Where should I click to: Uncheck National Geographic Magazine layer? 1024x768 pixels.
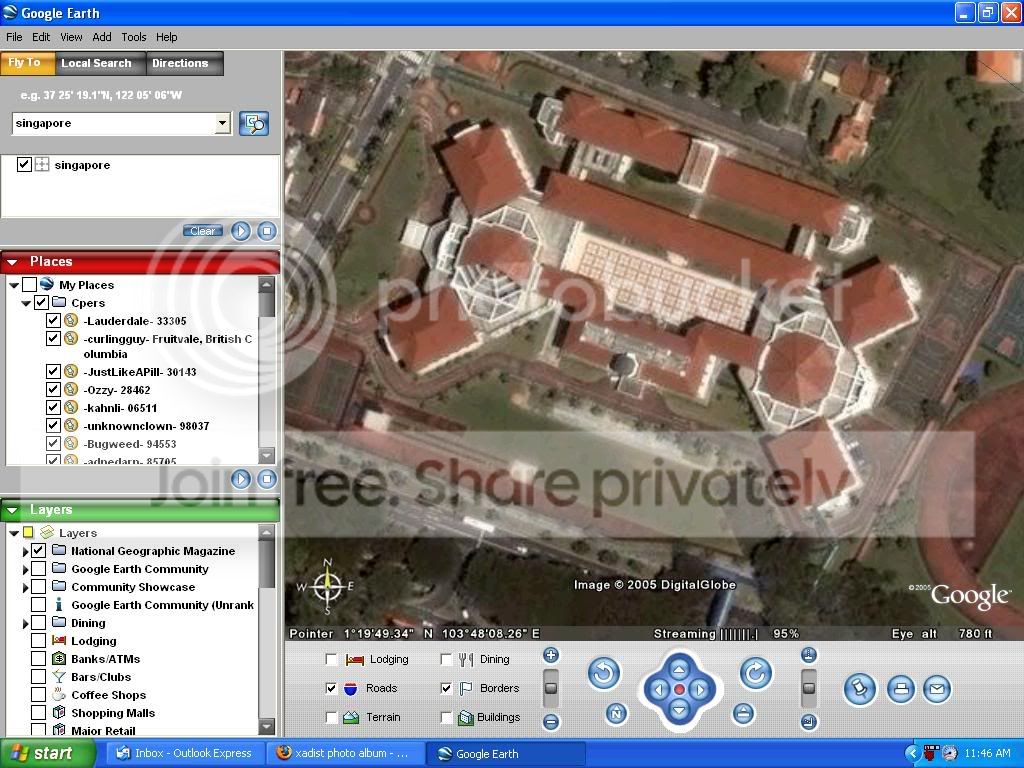point(39,551)
